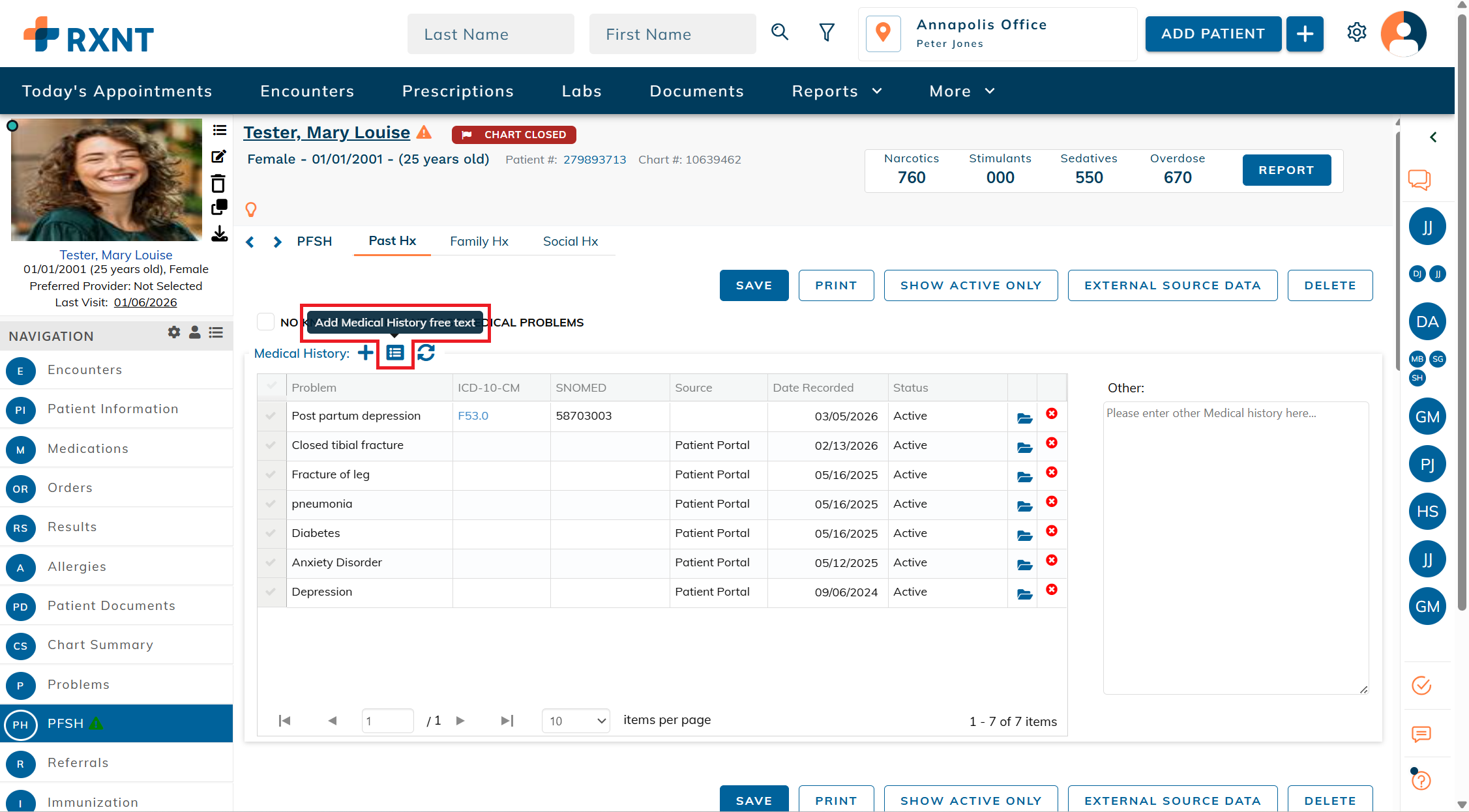Select the pneumonia row checkbox
The image size is (1469, 812).
tap(271, 504)
